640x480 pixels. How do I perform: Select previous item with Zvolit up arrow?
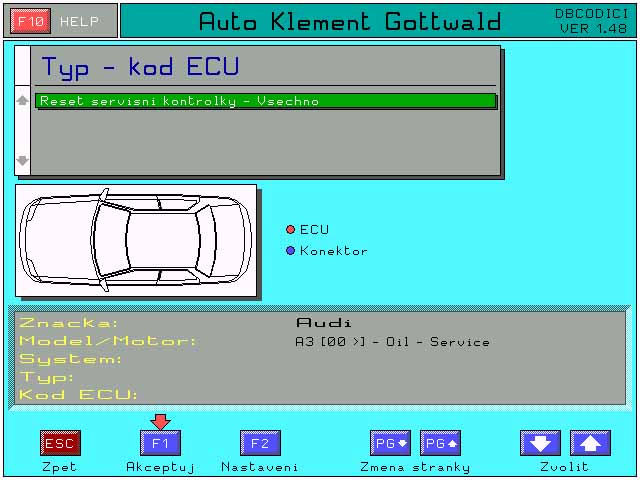coord(590,443)
